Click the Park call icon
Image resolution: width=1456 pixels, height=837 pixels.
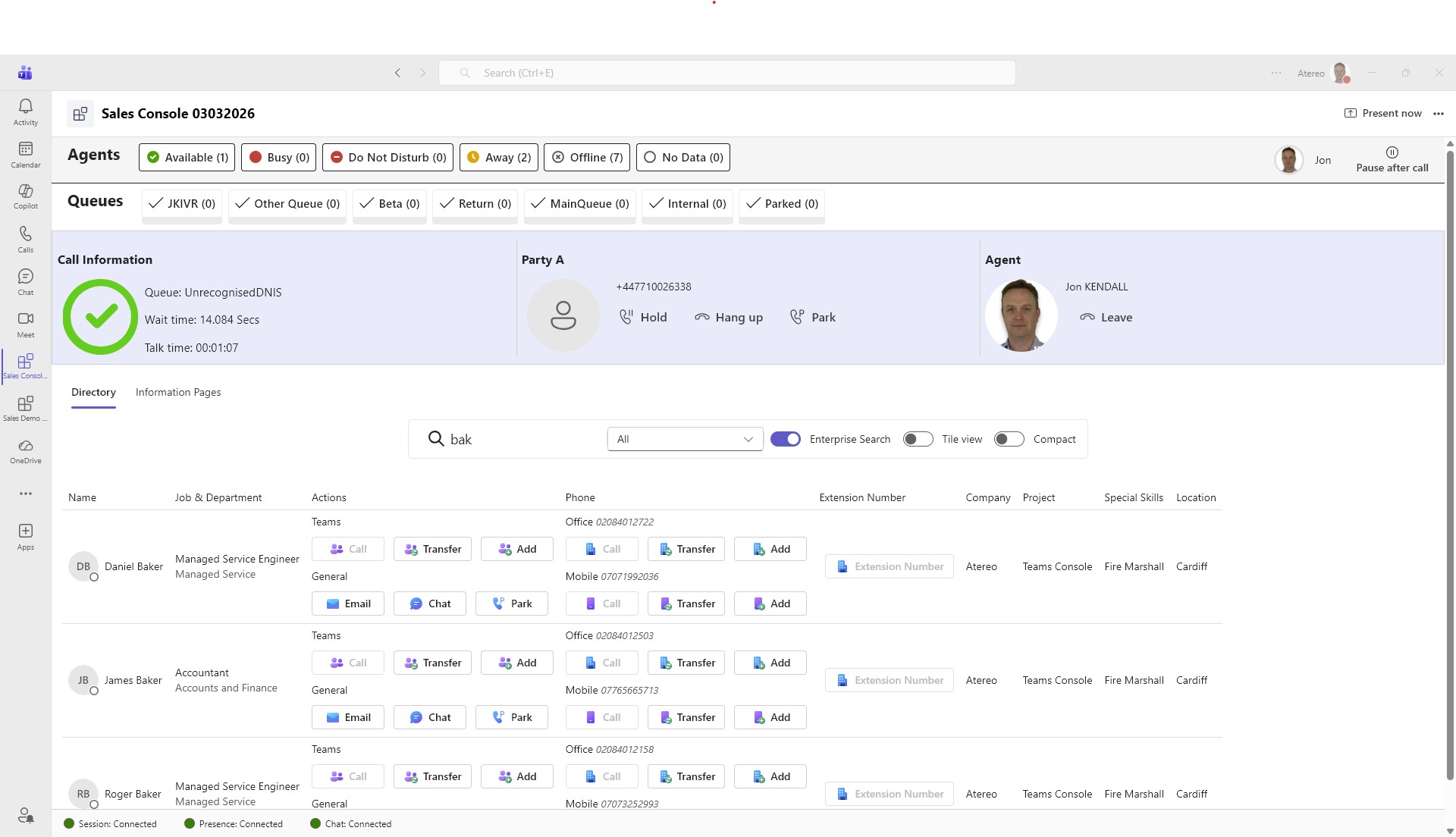click(x=797, y=317)
